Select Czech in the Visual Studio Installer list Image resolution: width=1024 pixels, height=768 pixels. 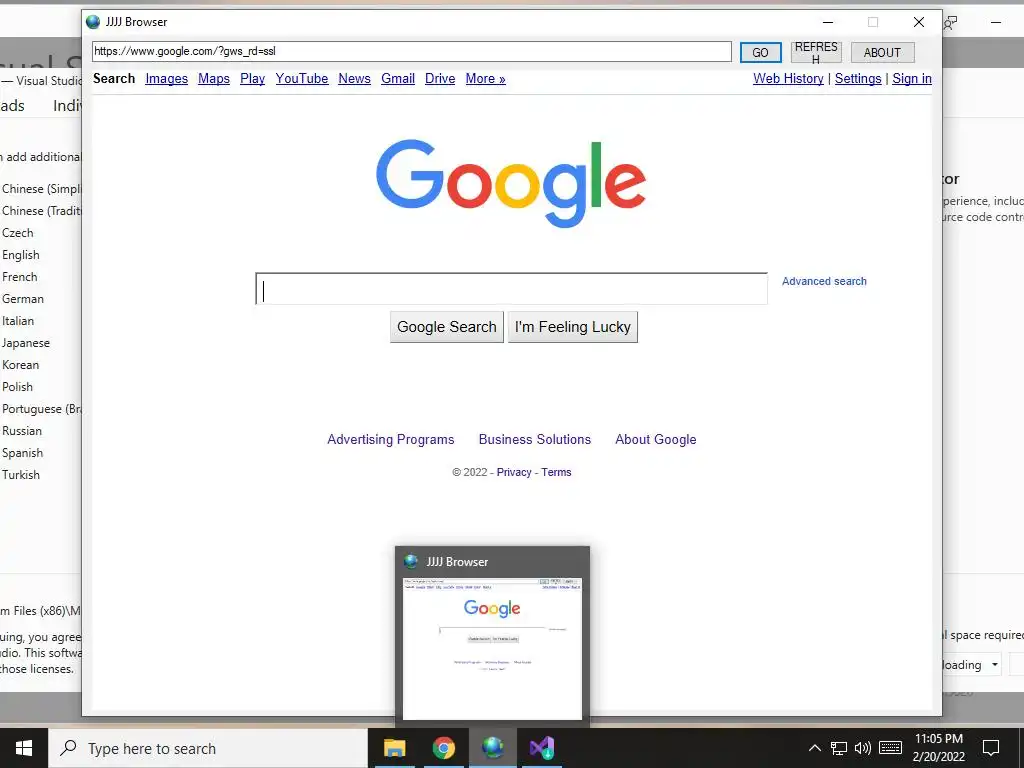(x=18, y=233)
